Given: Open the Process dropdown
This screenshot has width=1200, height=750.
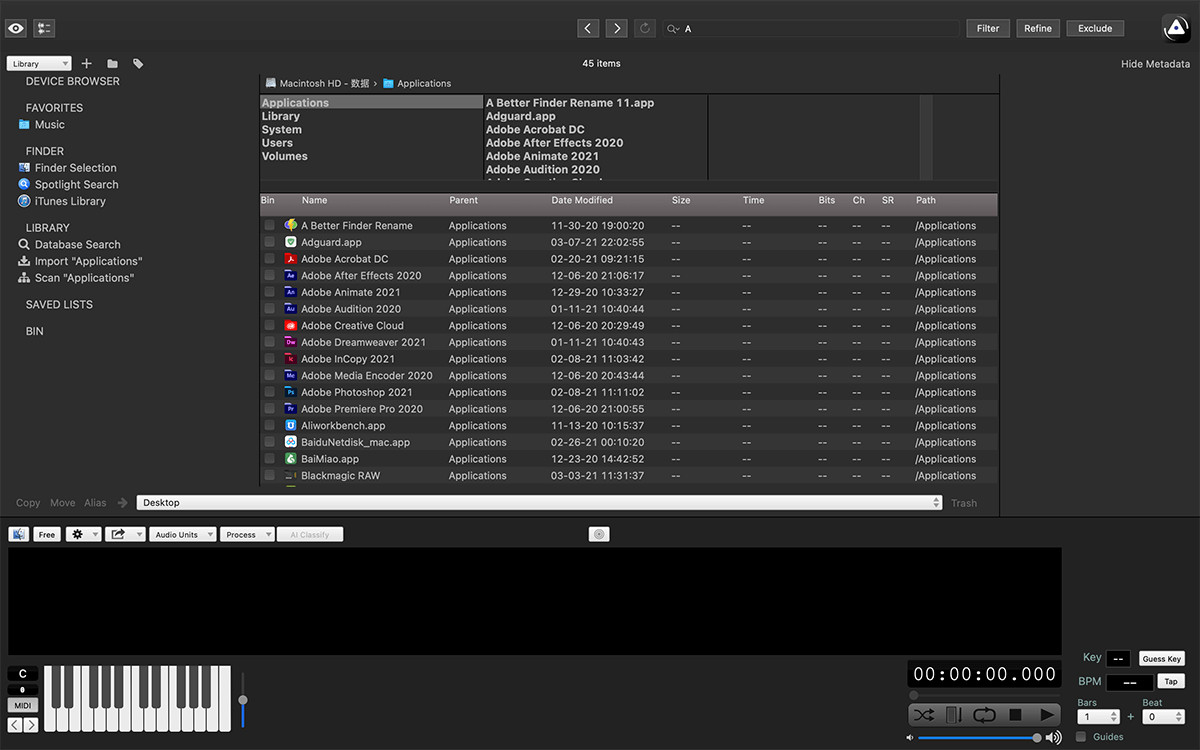Looking at the screenshot, I should pyautogui.click(x=247, y=534).
